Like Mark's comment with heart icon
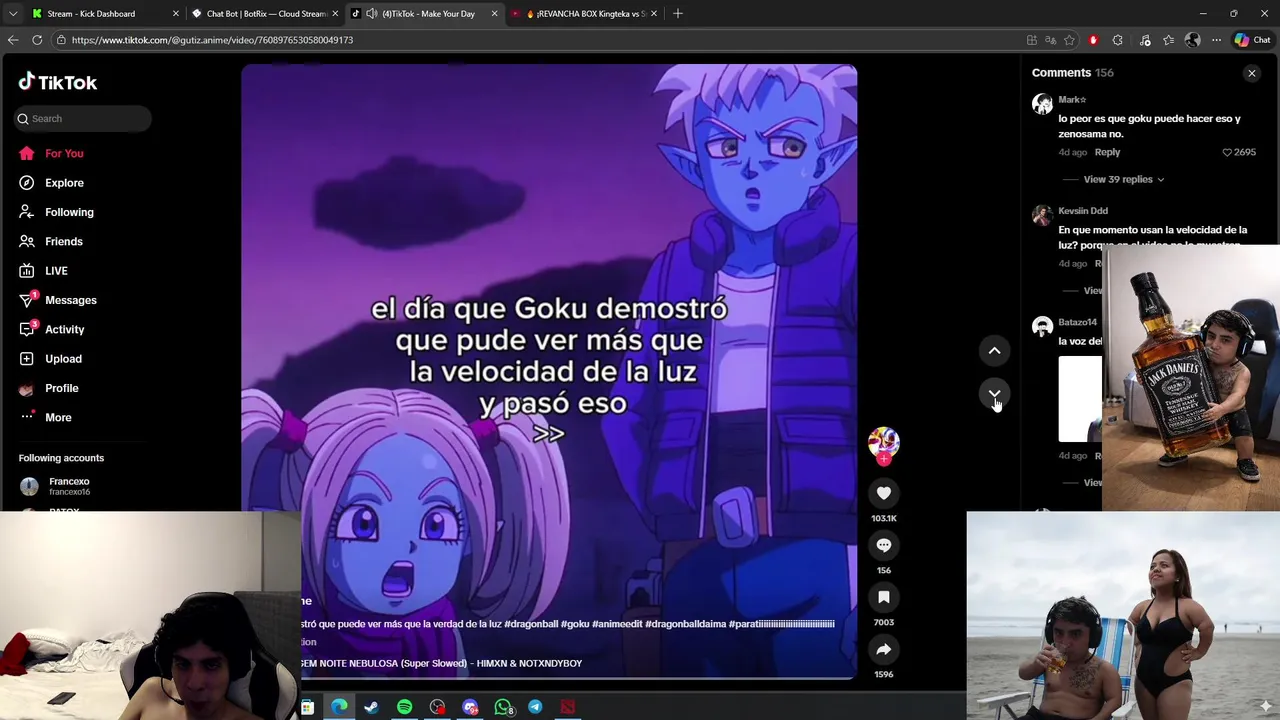The height and width of the screenshot is (720, 1280). (1227, 152)
